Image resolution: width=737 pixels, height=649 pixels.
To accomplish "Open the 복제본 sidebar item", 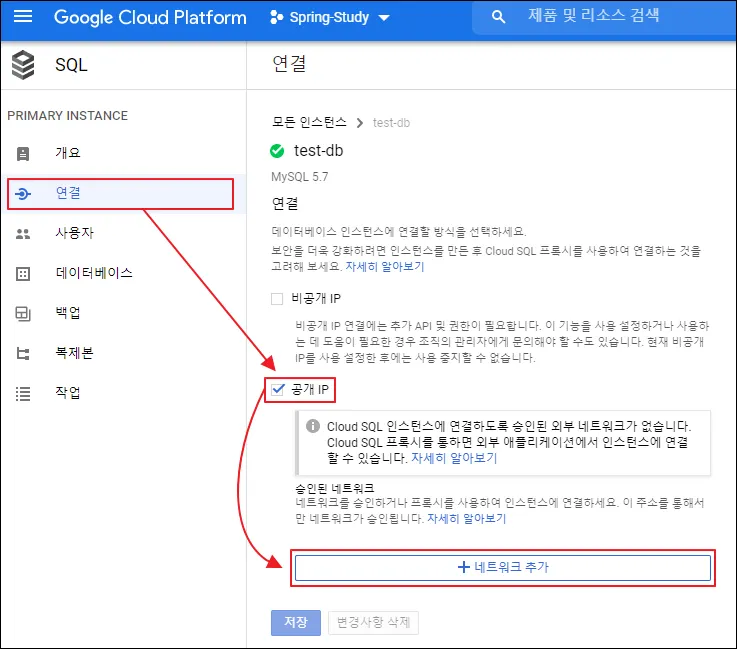I will coord(123,353).
